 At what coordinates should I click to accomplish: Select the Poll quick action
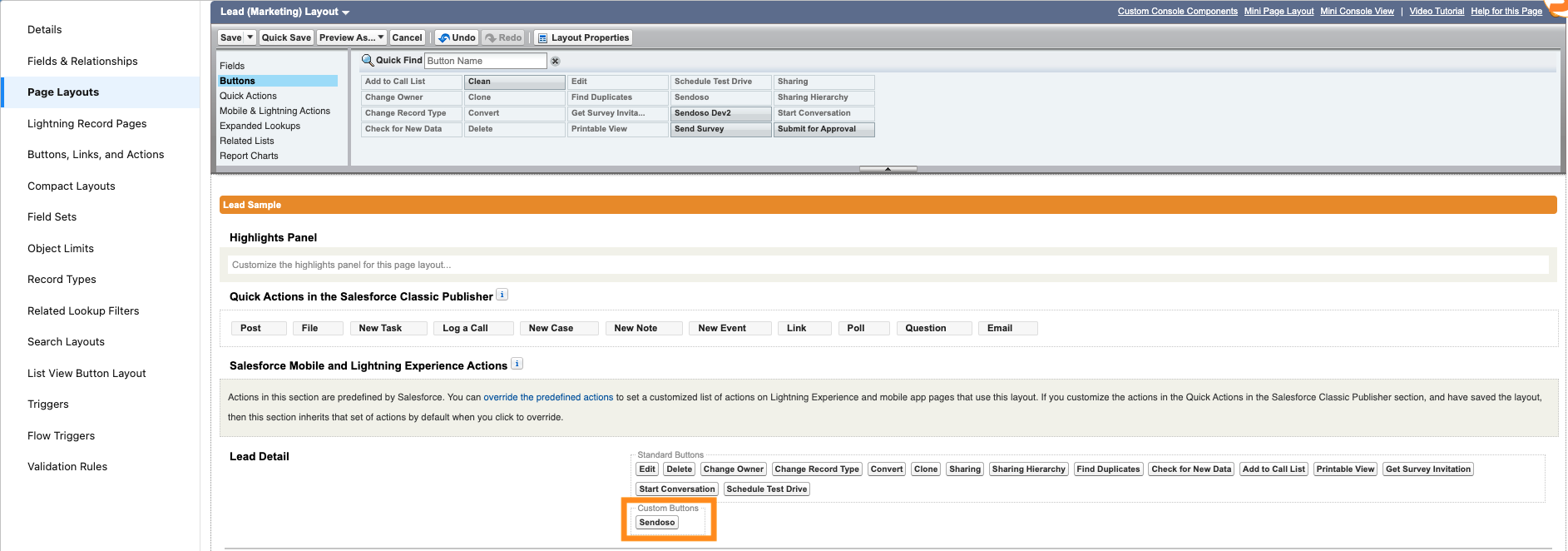(863, 329)
